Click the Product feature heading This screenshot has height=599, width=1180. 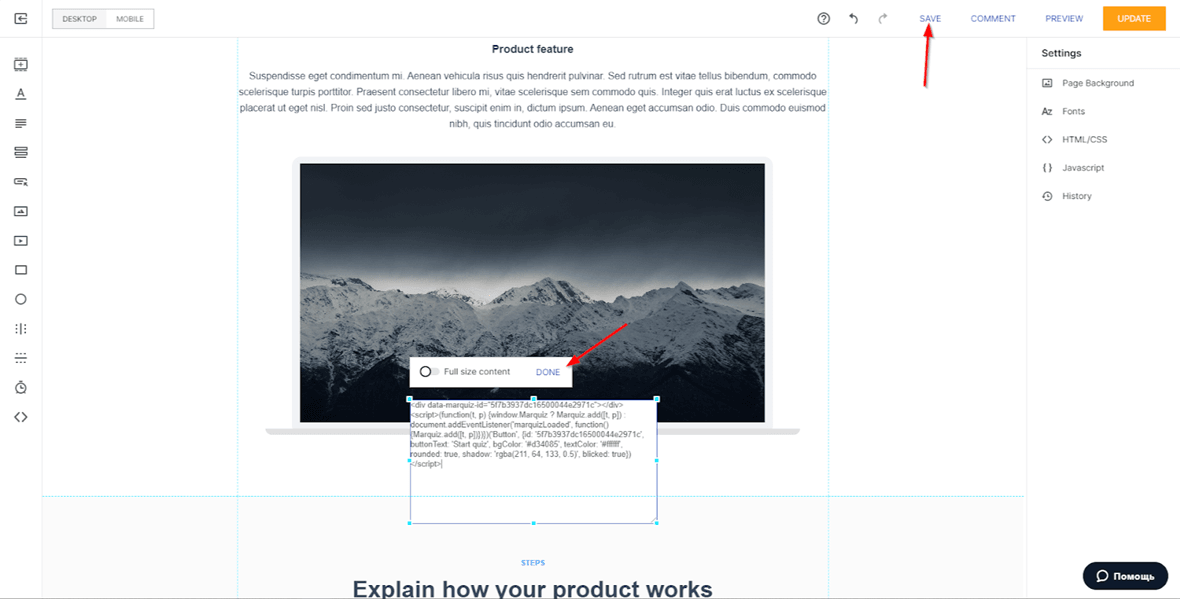point(533,49)
